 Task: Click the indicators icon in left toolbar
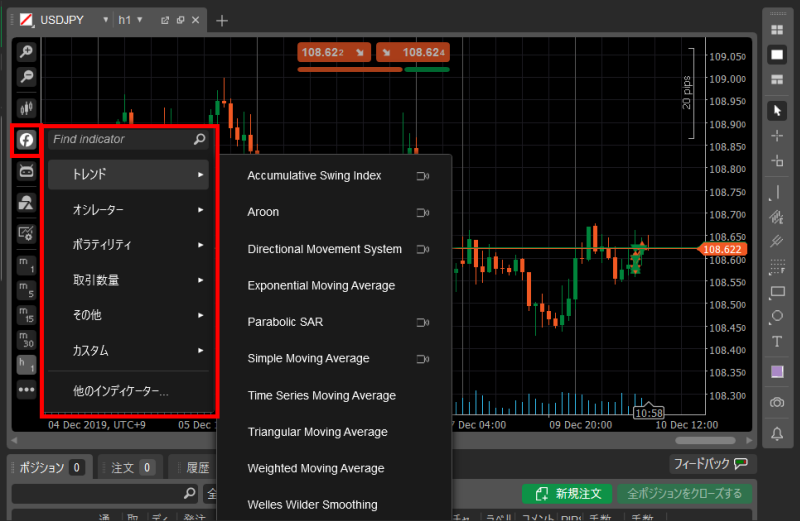[26, 140]
